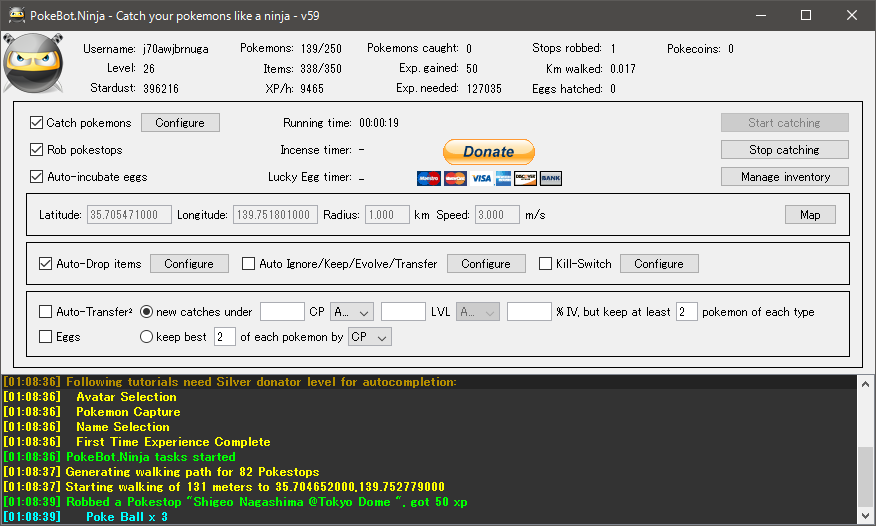Click the American Express card icon
Image resolution: width=876 pixels, height=526 pixels.
[x=503, y=178]
